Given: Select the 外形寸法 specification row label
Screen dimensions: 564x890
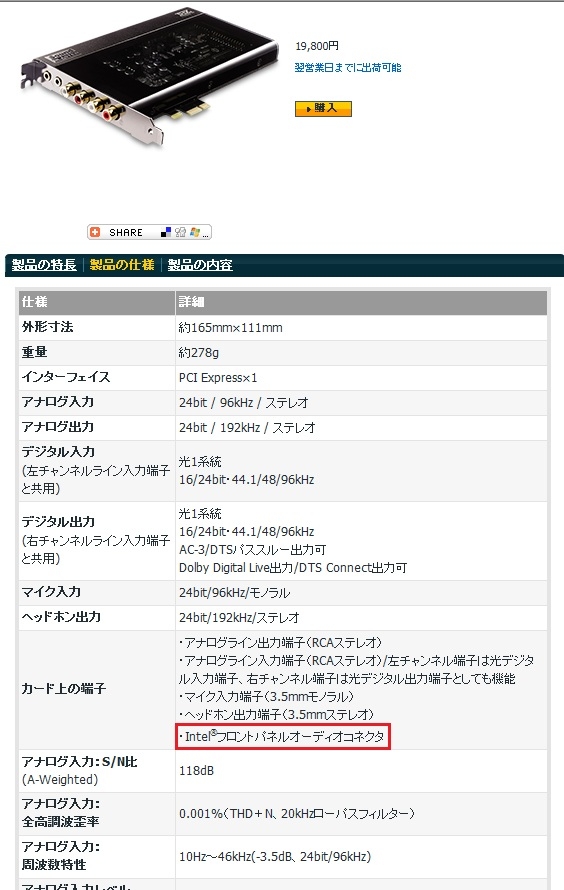Looking at the screenshot, I should click(x=48, y=327).
